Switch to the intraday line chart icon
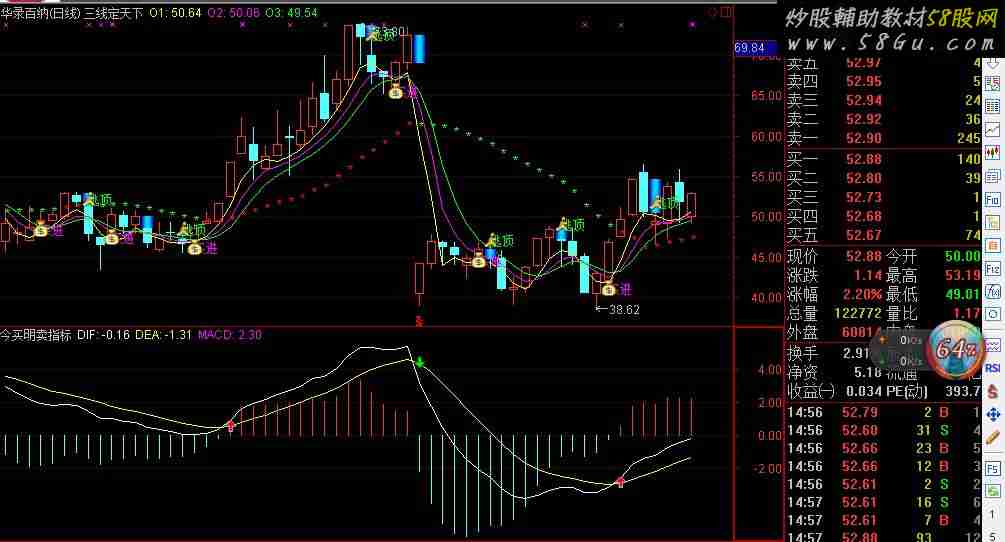 [993, 129]
